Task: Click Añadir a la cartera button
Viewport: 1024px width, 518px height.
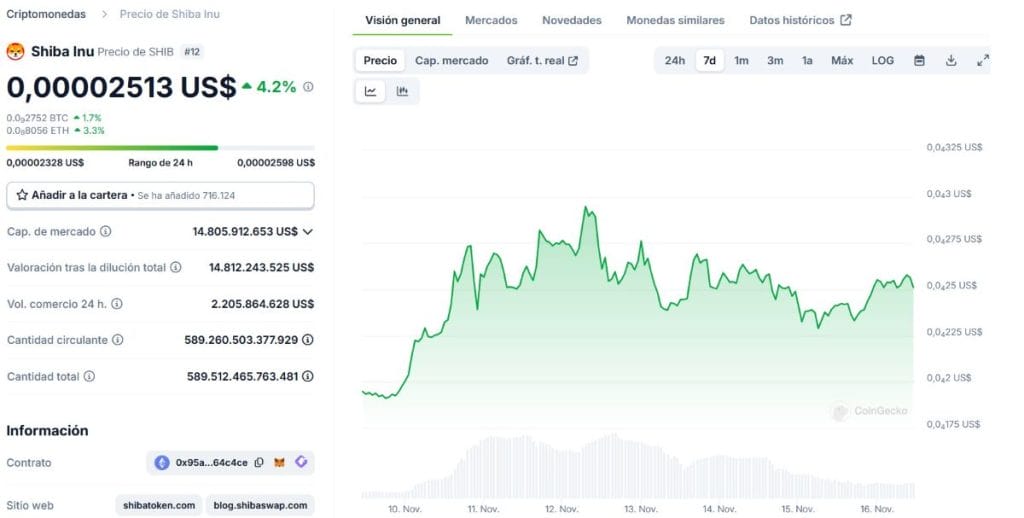Action: [160, 195]
